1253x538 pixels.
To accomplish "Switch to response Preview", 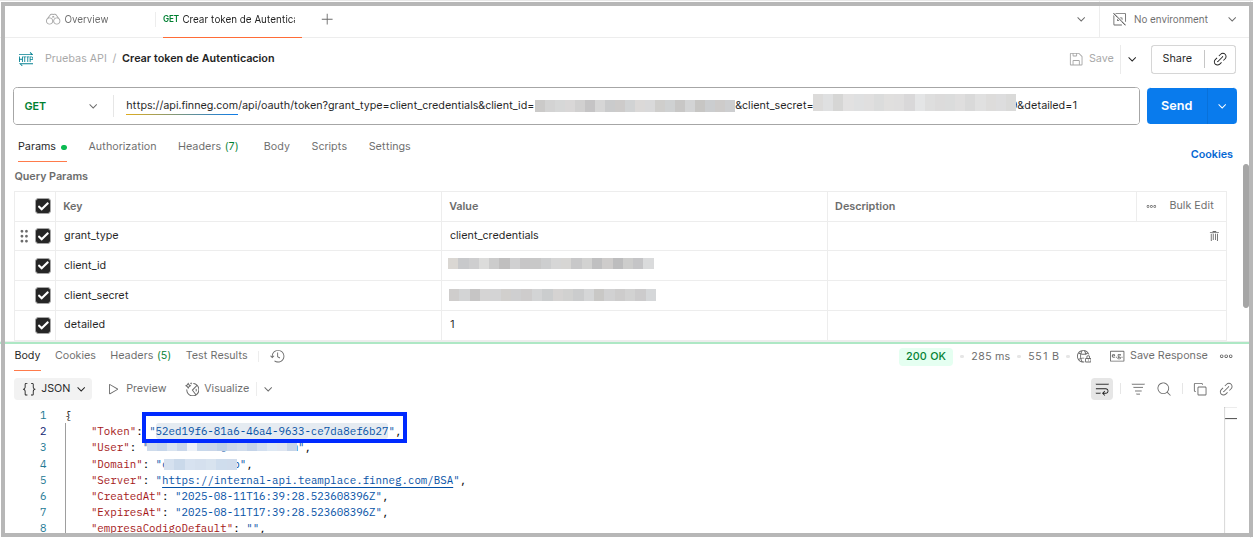I will click(137, 388).
